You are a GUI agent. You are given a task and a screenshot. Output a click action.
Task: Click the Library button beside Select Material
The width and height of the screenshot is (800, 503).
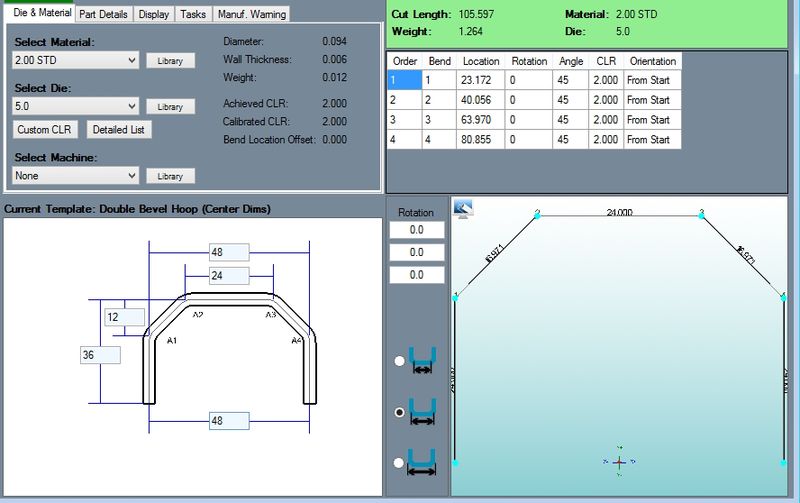(170, 61)
